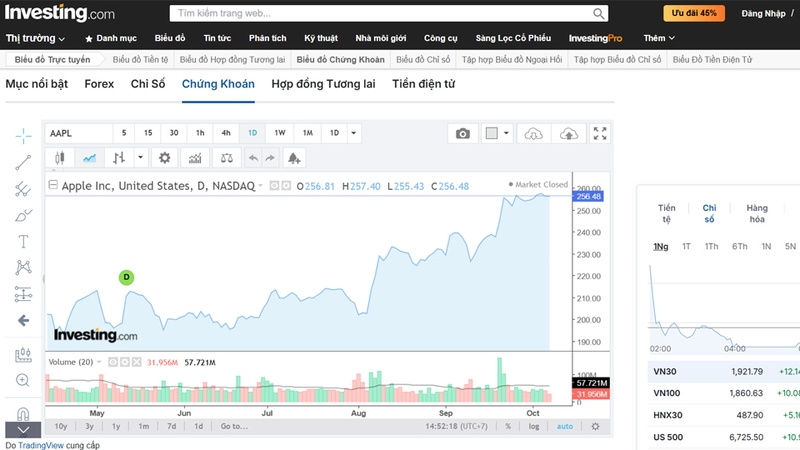Toggle the auto scale option
The image size is (800, 450).
[565, 426]
